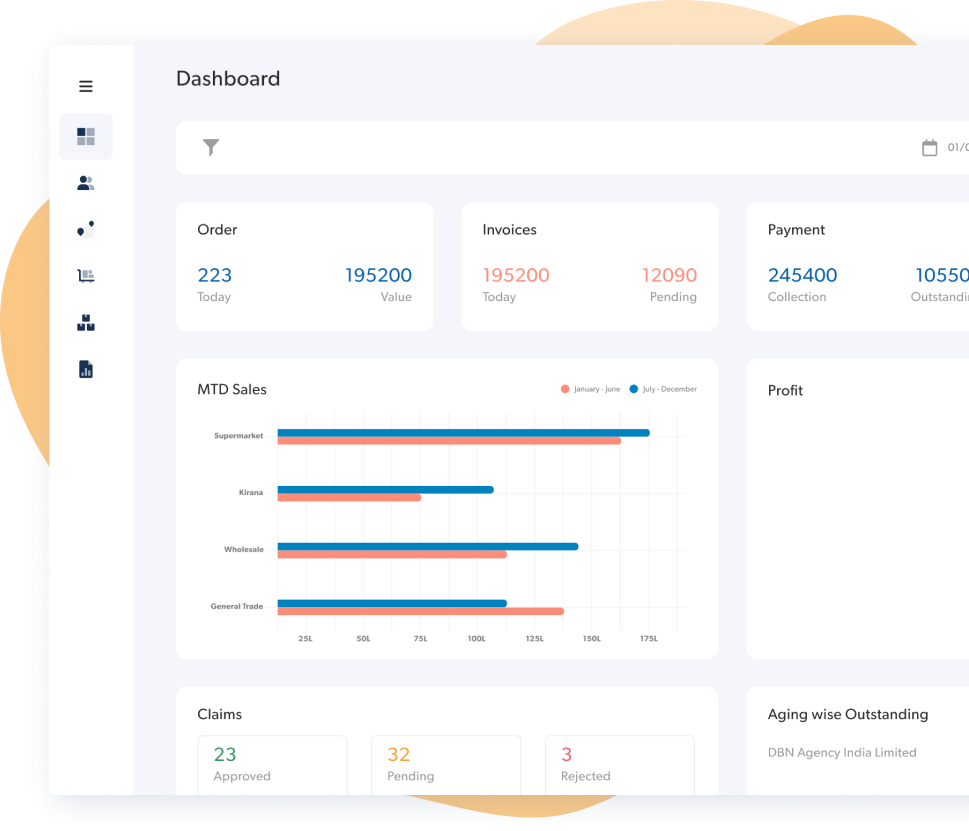This screenshot has height=831, width=969.
Task: Click the Kirana axis label
Action: point(251,492)
